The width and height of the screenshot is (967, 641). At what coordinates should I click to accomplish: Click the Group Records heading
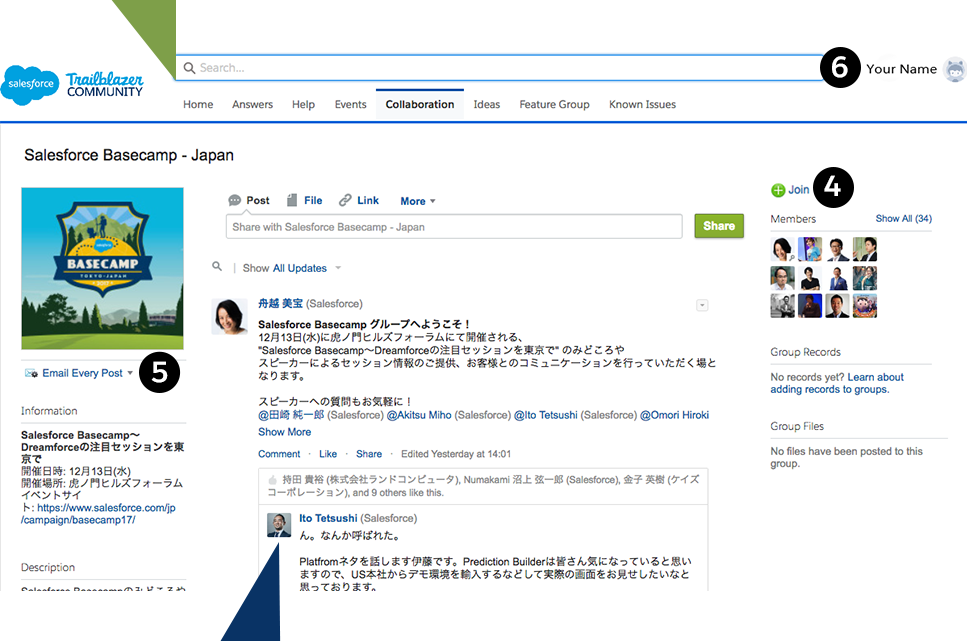(805, 352)
